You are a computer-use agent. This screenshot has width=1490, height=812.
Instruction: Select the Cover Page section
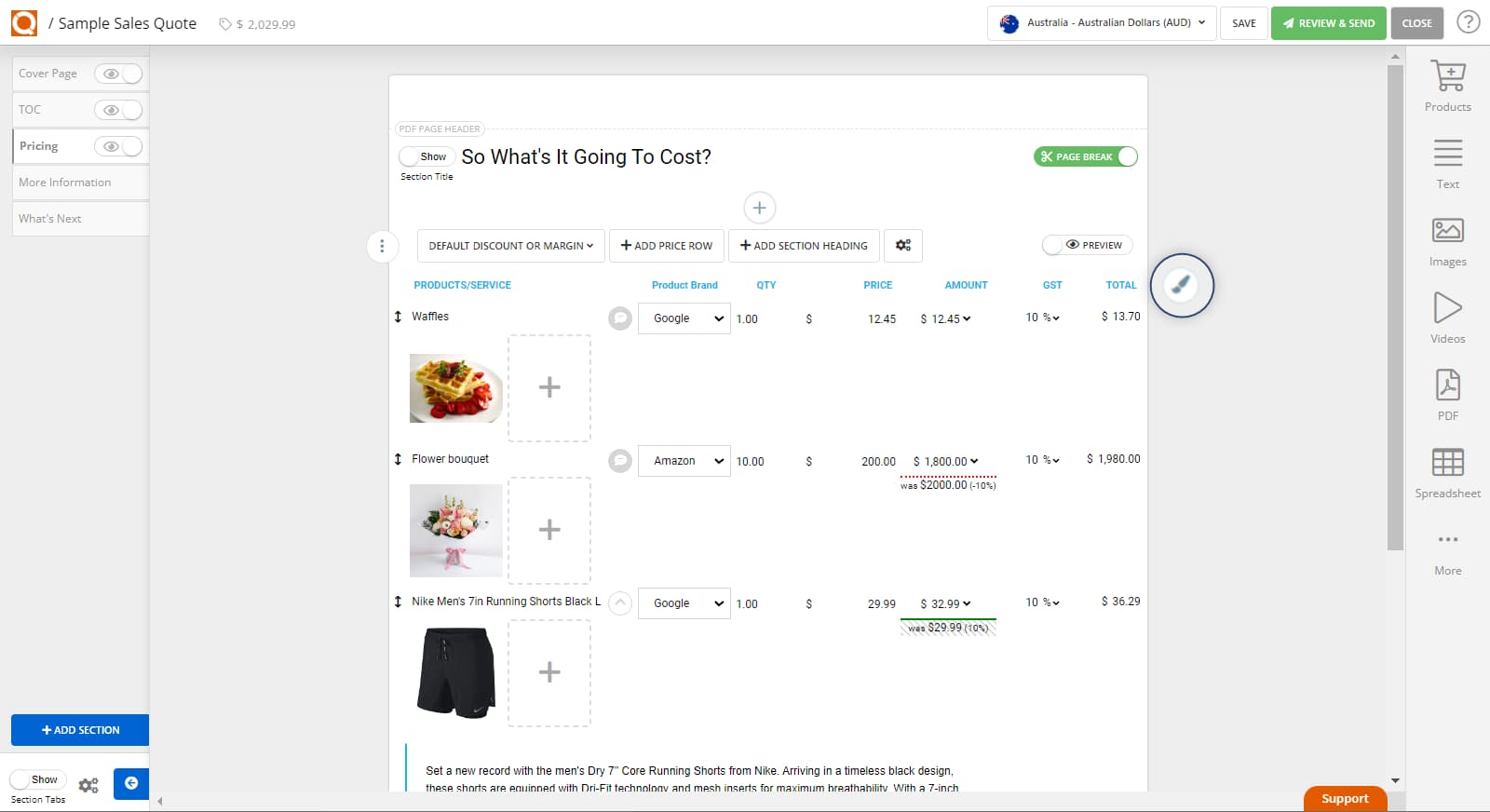click(x=48, y=74)
